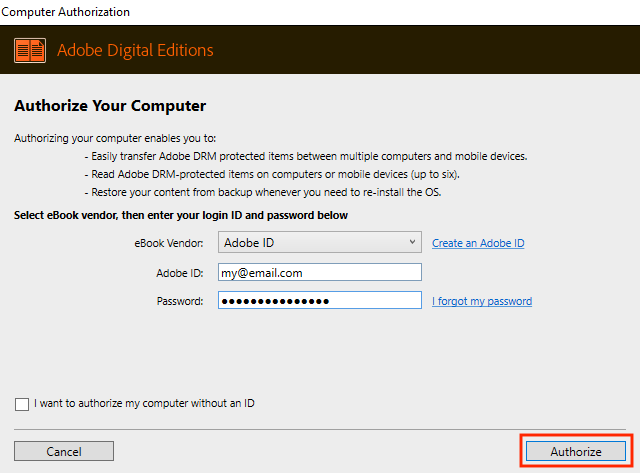
Task: Open the eBook Vendor dropdown arrow
Action: click(413, 242)
